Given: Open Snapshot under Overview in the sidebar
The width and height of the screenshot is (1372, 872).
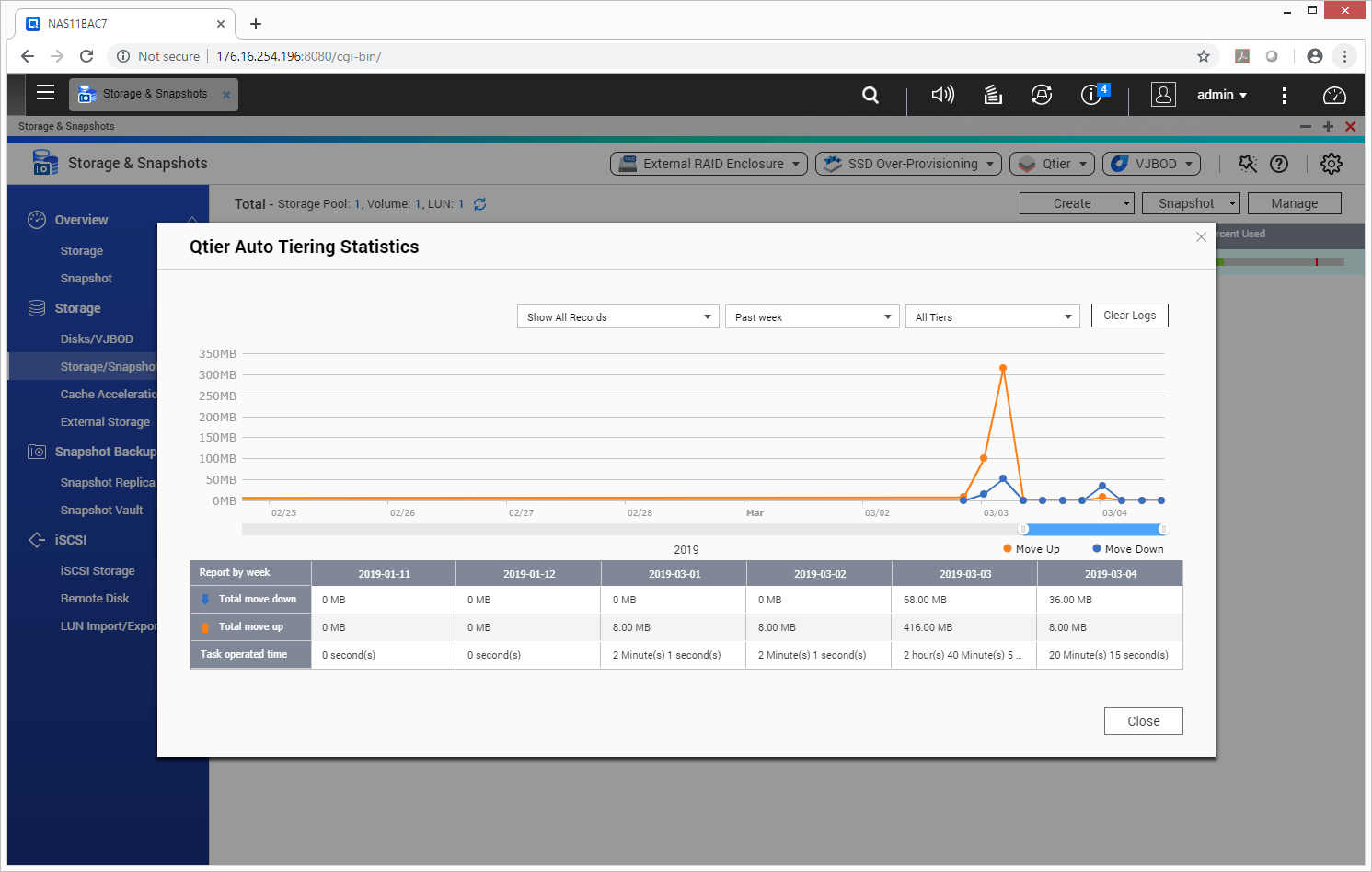Looking at the screenshot, I should [86, 279].
